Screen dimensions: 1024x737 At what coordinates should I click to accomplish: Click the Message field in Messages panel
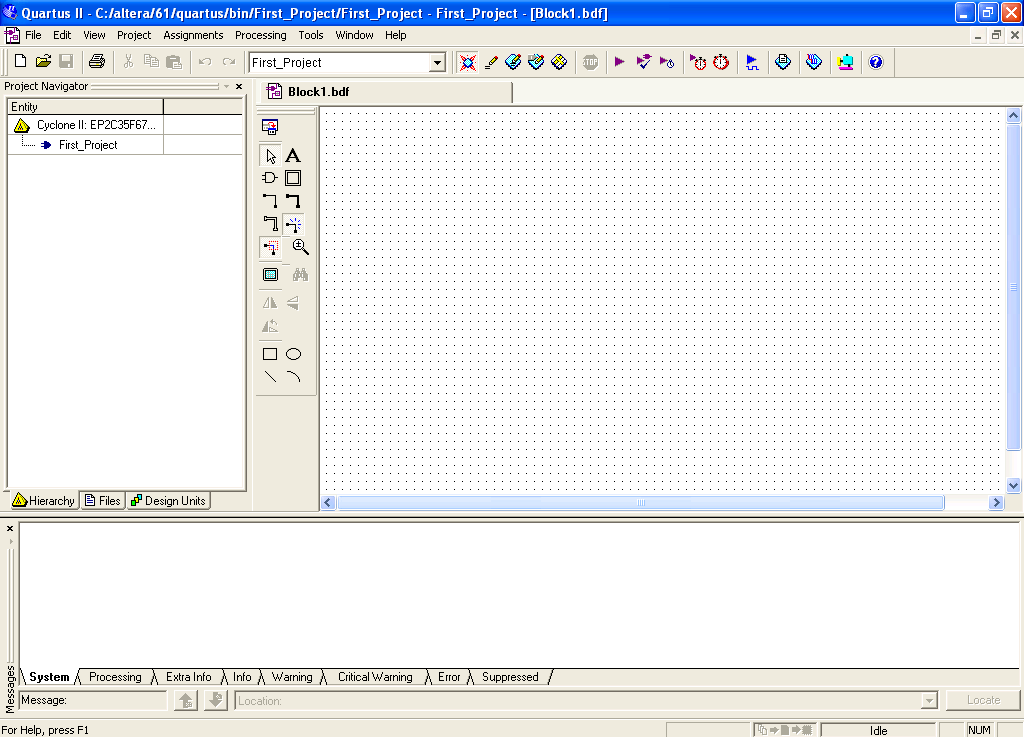[93, 700]
